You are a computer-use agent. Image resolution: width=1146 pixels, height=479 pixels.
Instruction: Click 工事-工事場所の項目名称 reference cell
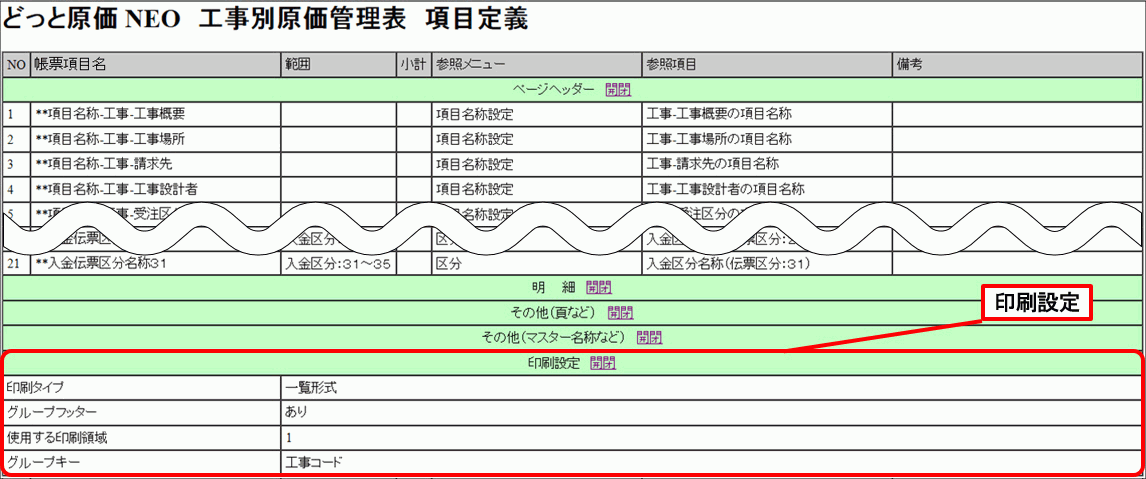[767, 139]
